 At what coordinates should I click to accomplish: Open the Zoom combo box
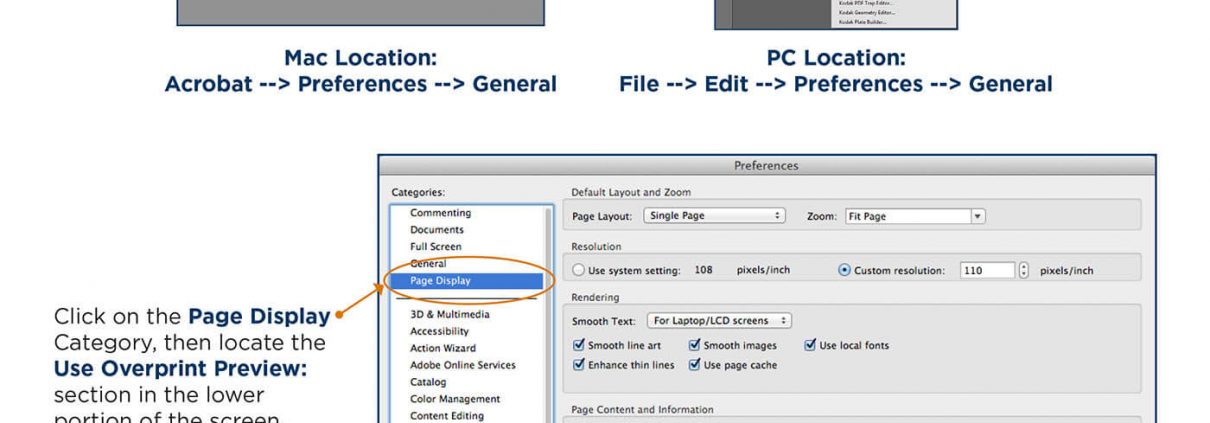[x=915, y=216]
